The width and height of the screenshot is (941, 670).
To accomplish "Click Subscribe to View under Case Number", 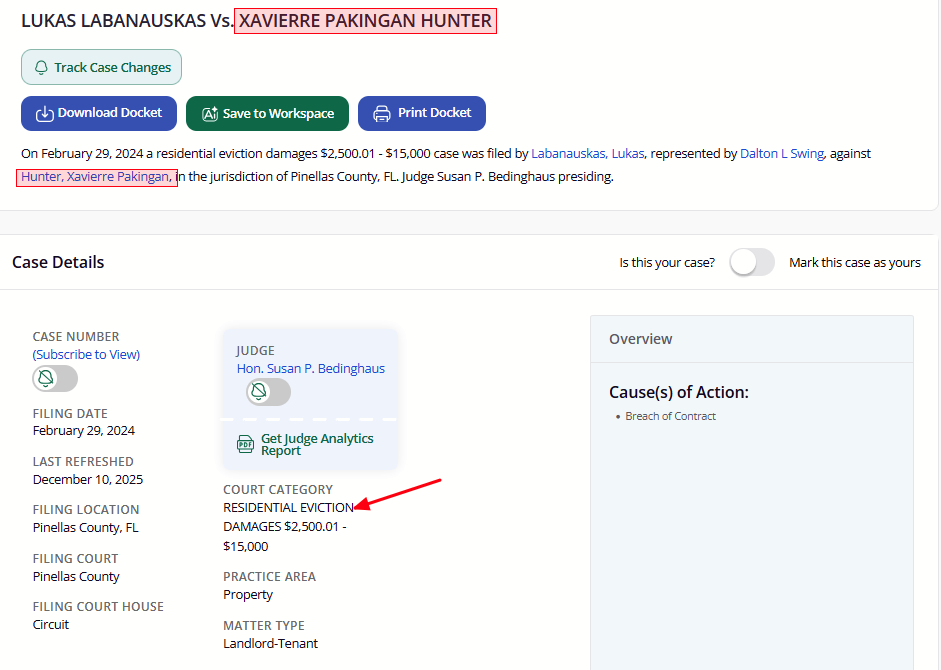I will [x=86, y=355].
